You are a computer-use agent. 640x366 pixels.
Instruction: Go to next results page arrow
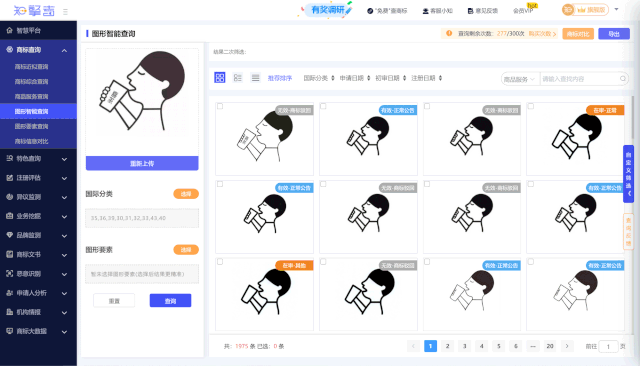567,346
